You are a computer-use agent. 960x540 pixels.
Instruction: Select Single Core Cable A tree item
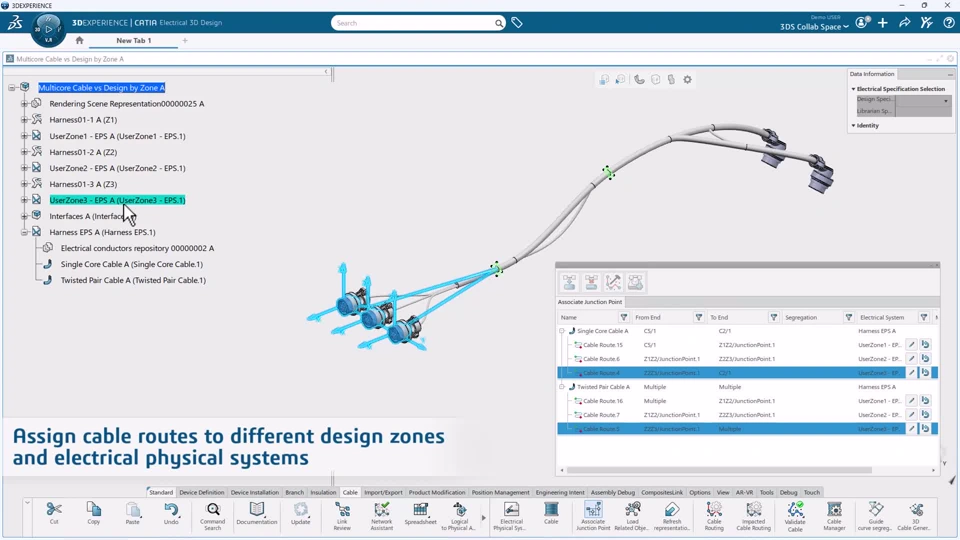click(x=132, y=264)
